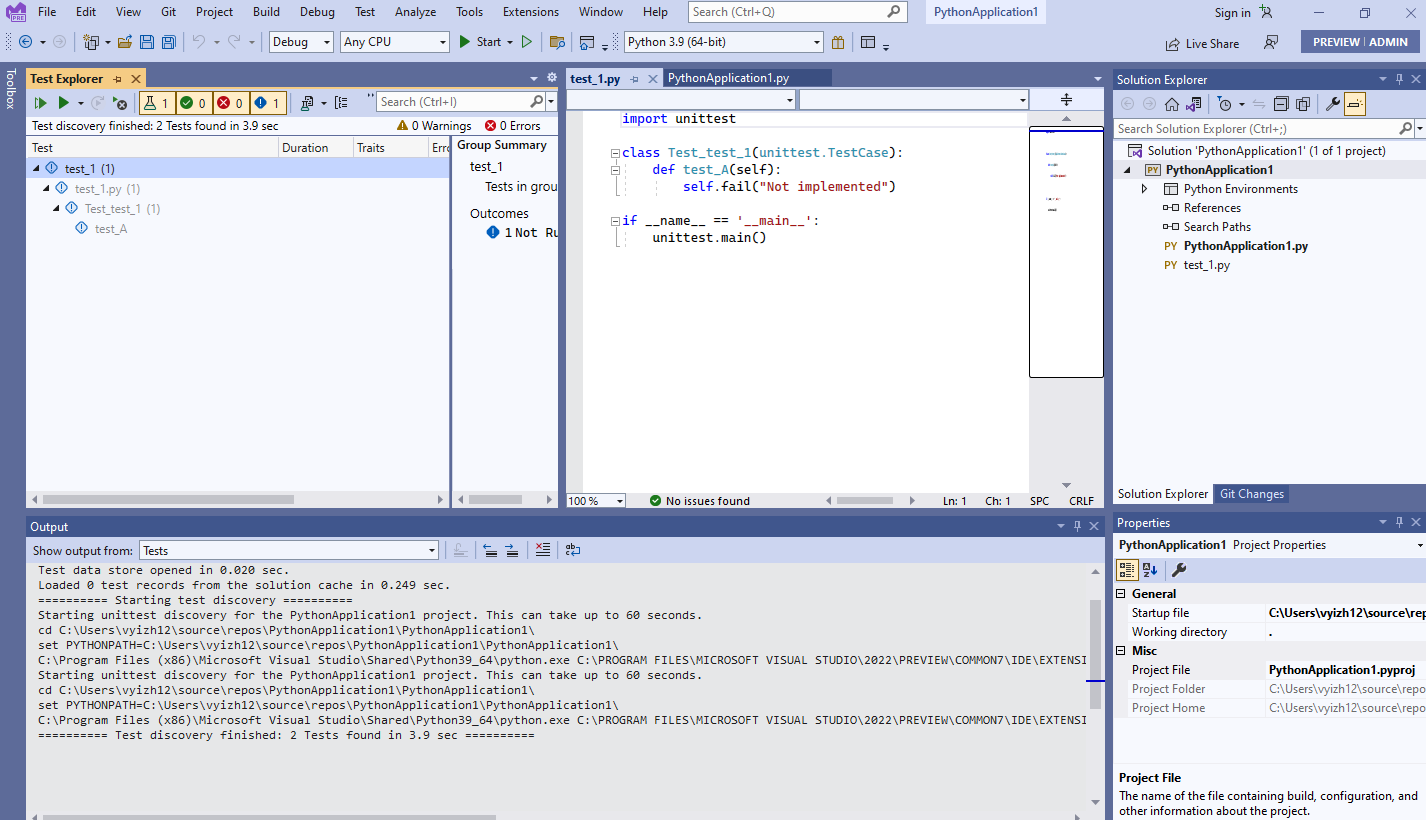
Task: Collapse the General section in Properties
Action: pyautogui.click(x=1121, y=594)
